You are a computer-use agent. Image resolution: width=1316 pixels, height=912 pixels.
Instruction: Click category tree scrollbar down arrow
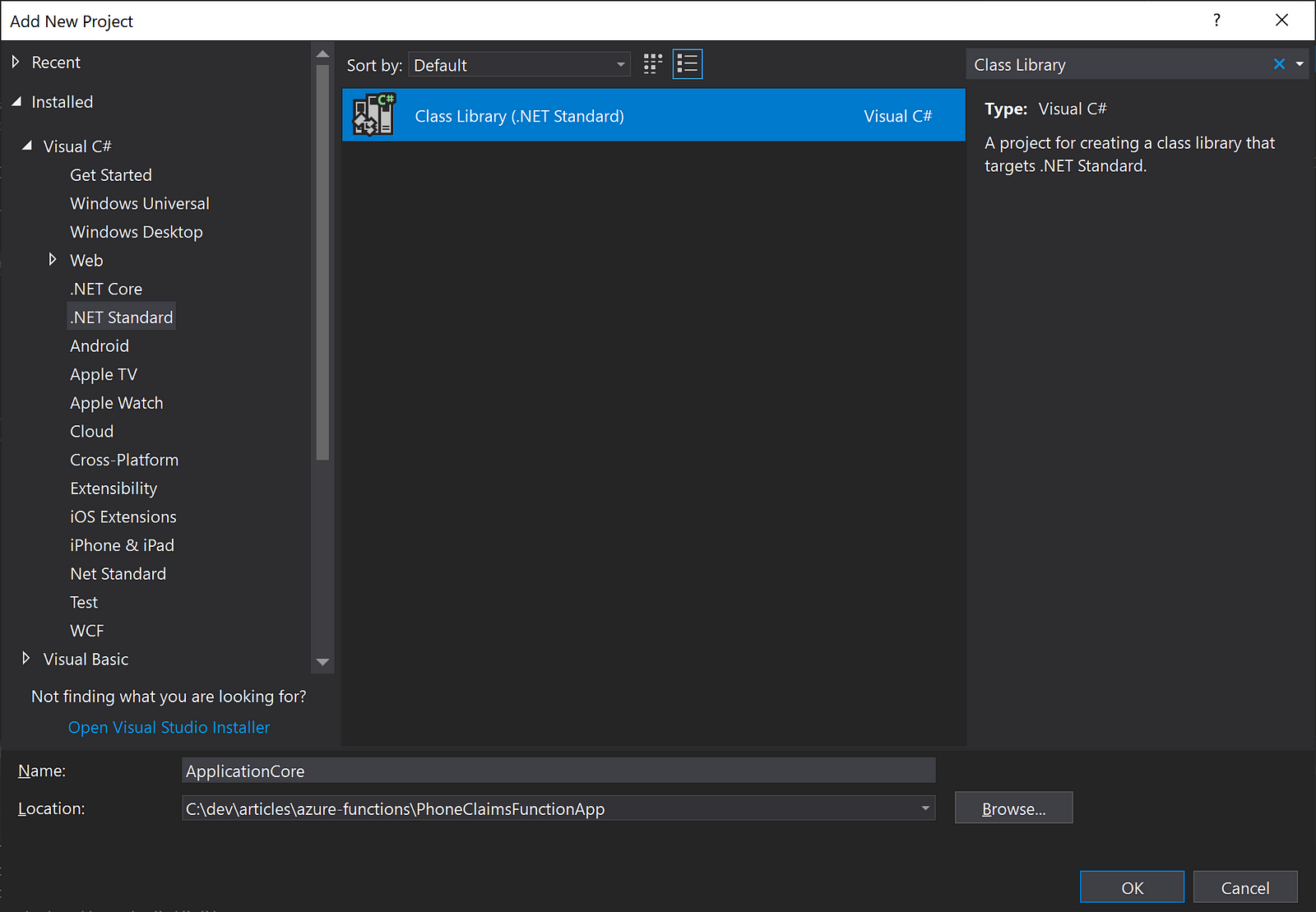(x=322, y=661)
